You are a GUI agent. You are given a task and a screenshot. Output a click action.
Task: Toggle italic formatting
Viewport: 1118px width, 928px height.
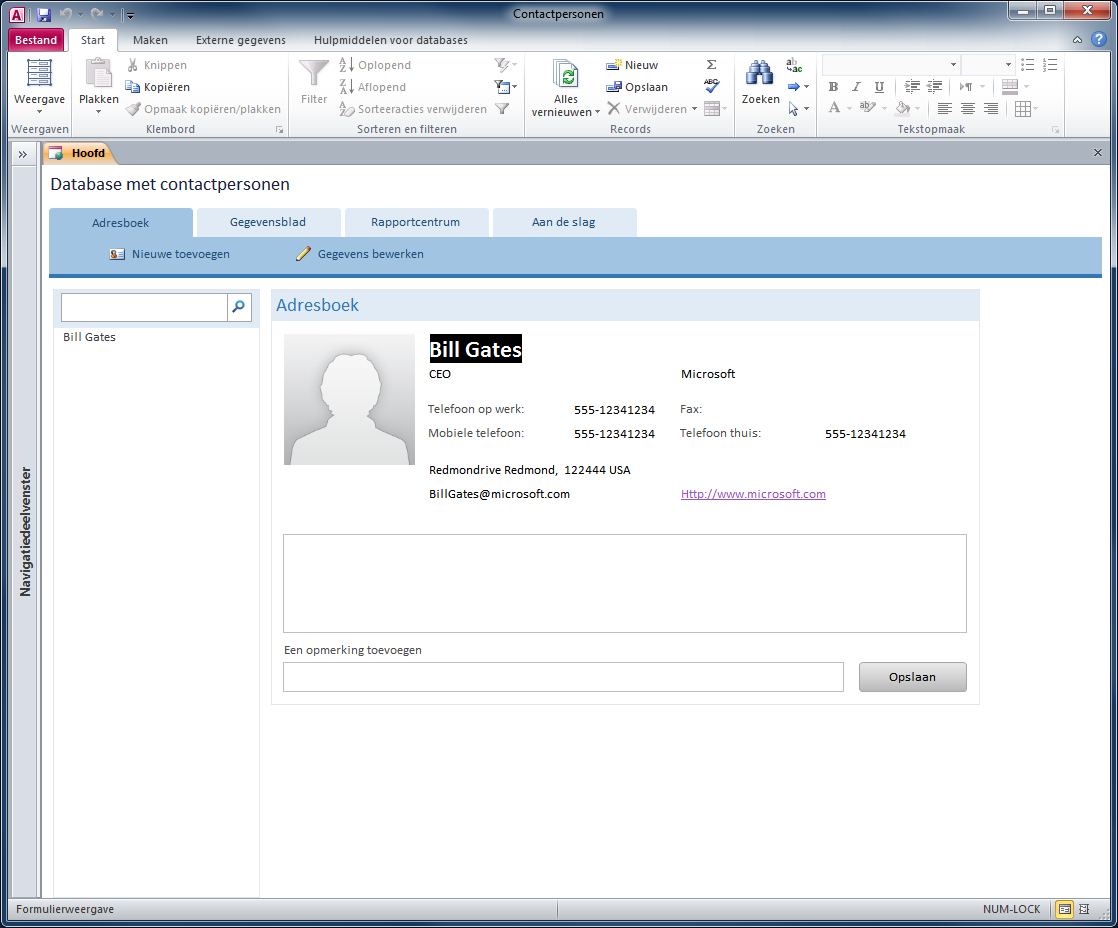tap(856, 87)
